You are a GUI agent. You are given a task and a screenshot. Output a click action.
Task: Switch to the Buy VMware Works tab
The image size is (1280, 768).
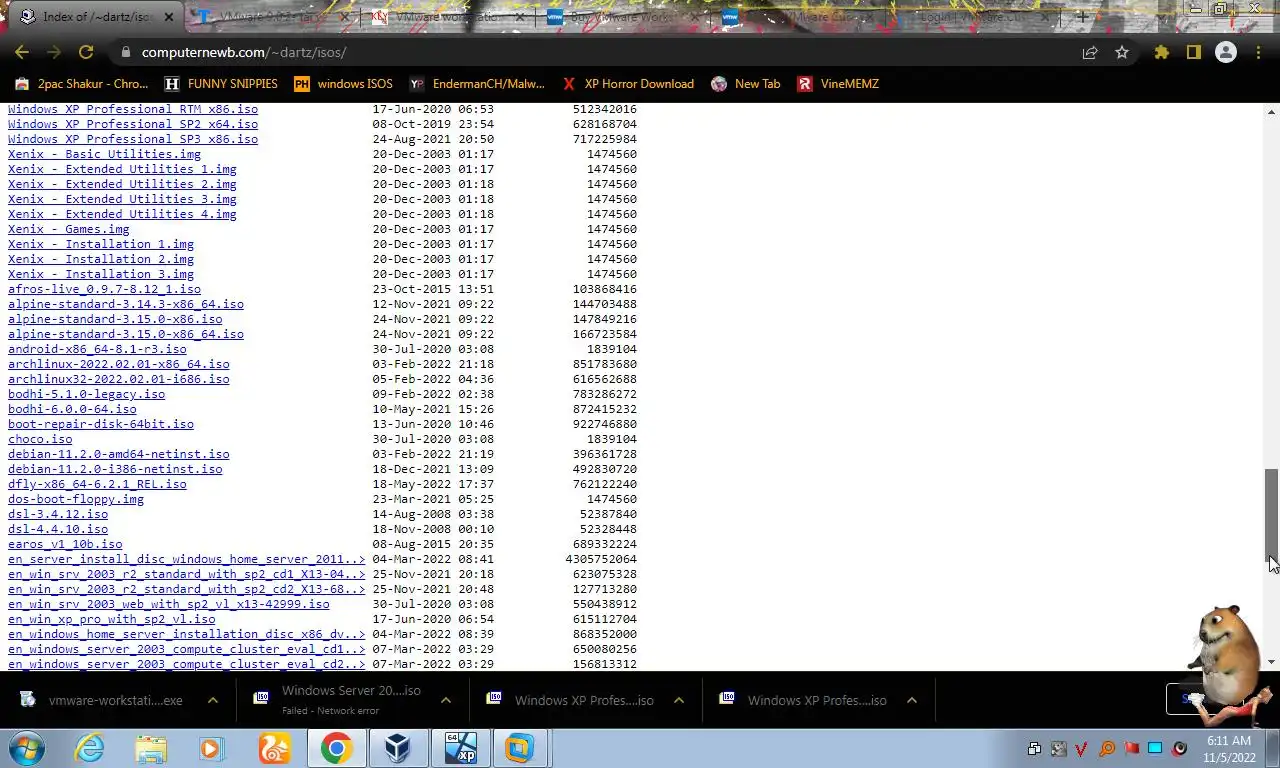(624, 17)
